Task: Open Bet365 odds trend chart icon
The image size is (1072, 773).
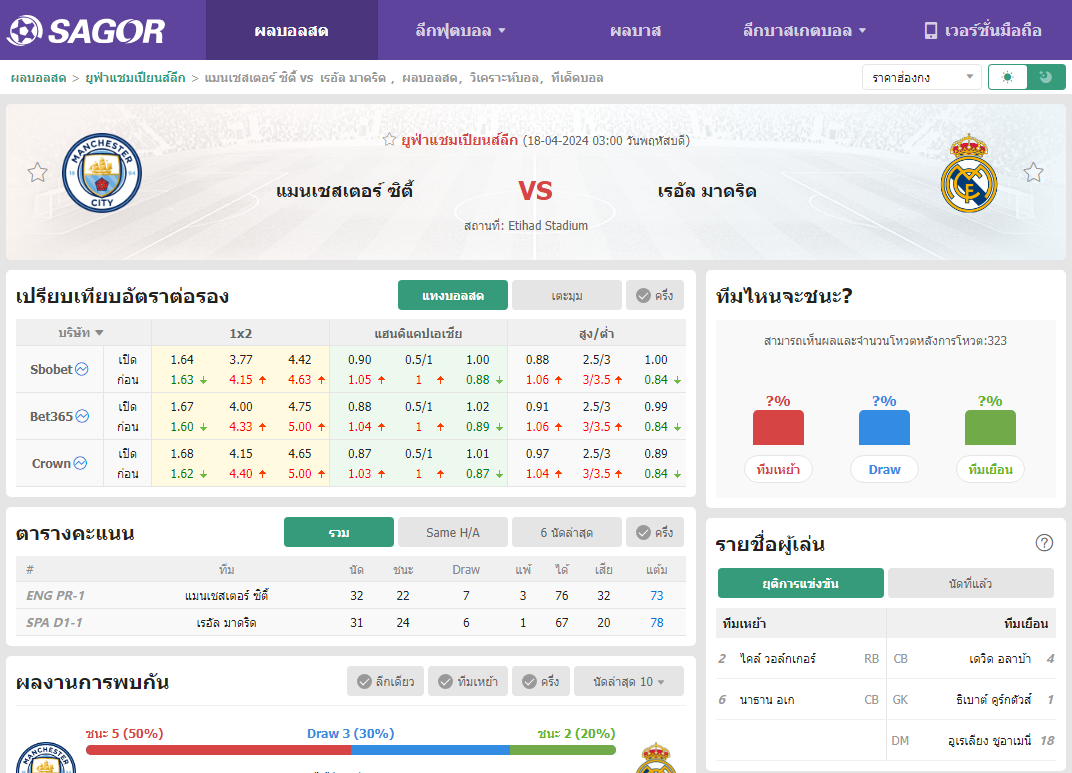Action: 82,416
